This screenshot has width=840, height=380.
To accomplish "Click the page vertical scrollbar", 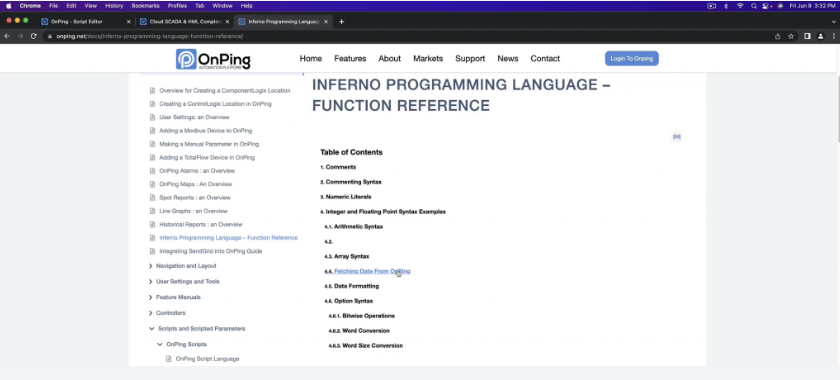I will (837, 110).
